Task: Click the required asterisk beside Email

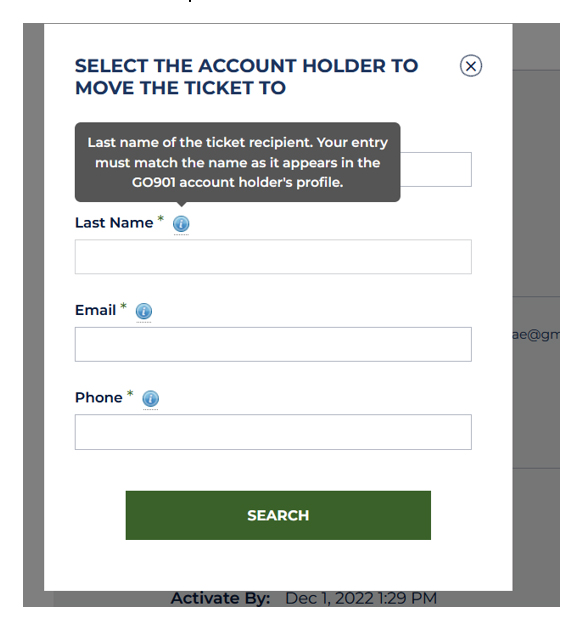Action: click(123, 307)
